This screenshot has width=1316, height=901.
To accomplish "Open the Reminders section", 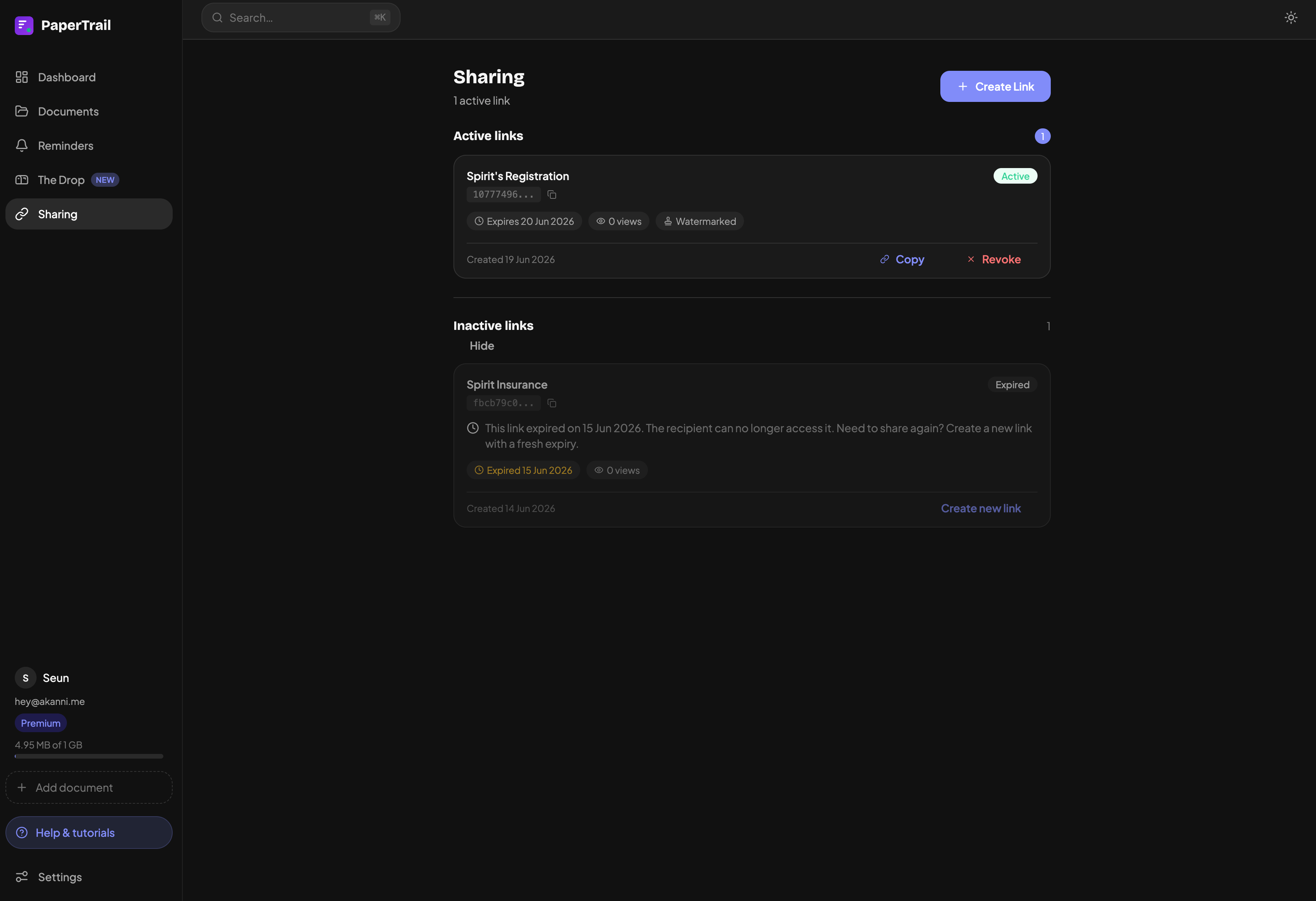I will (89, 145).
